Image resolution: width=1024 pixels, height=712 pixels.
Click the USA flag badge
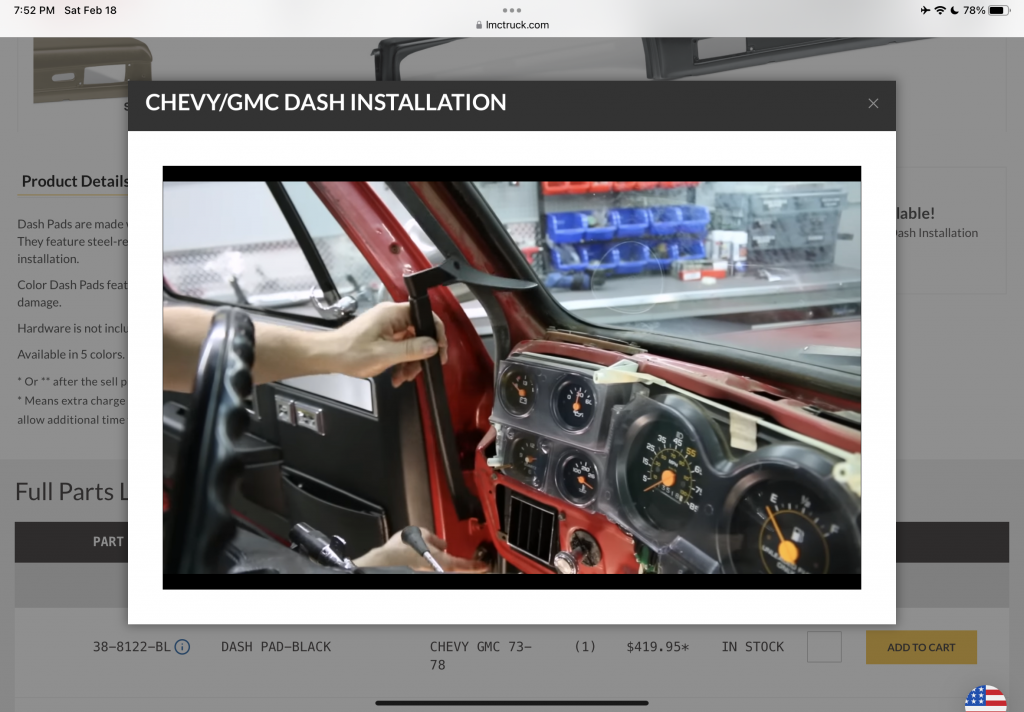coord(986,698)
